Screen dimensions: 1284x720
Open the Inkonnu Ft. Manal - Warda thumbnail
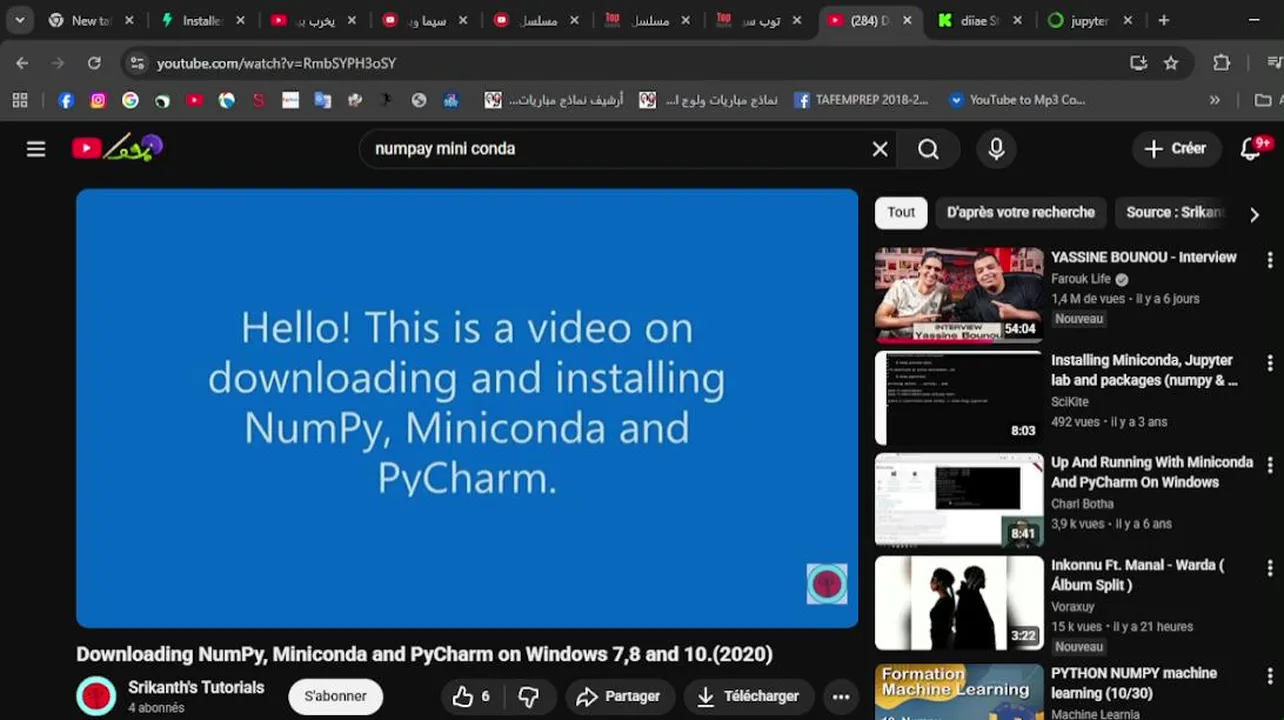click(x=959, y=603)
